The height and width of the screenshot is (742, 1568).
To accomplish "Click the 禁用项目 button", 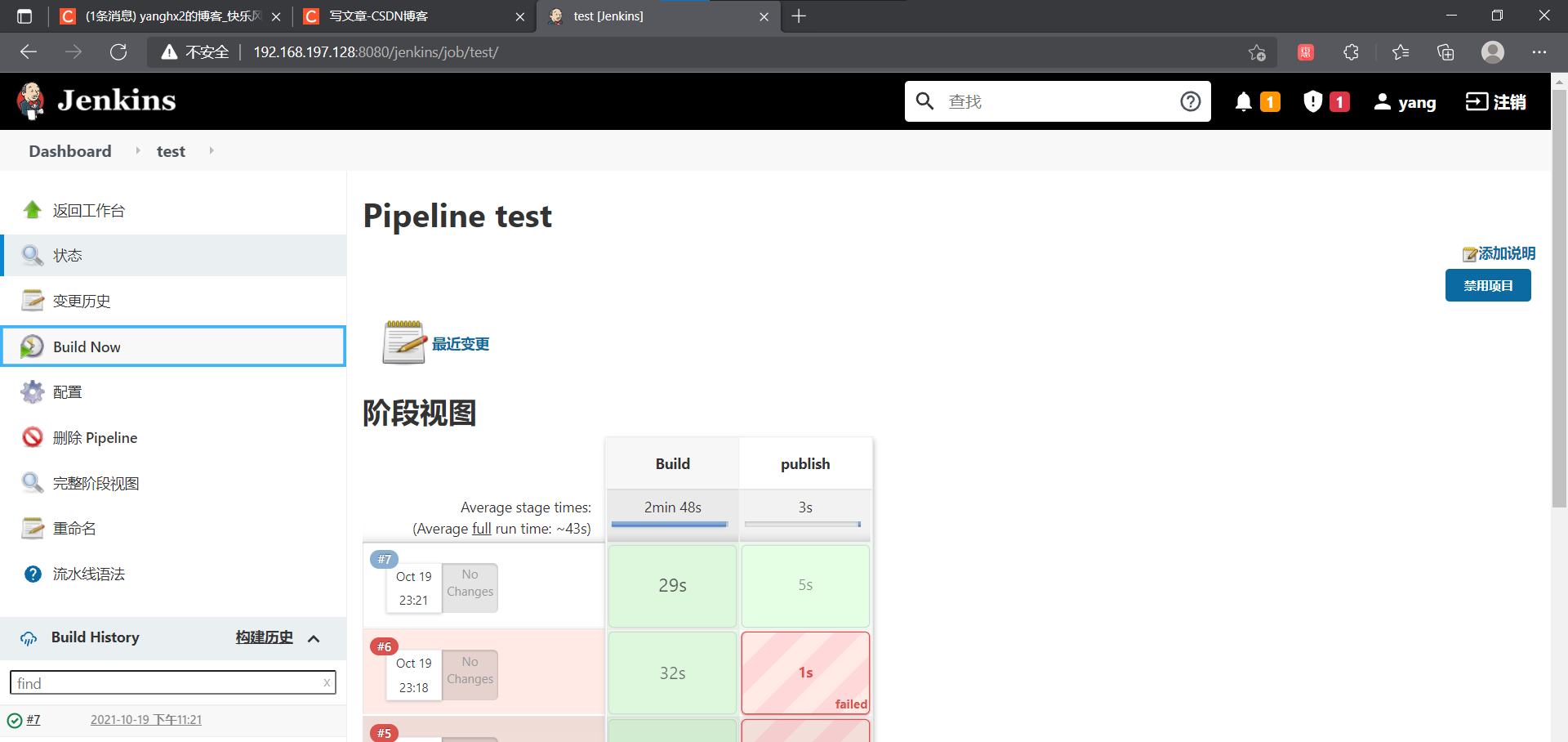I will coord(1488,285).
